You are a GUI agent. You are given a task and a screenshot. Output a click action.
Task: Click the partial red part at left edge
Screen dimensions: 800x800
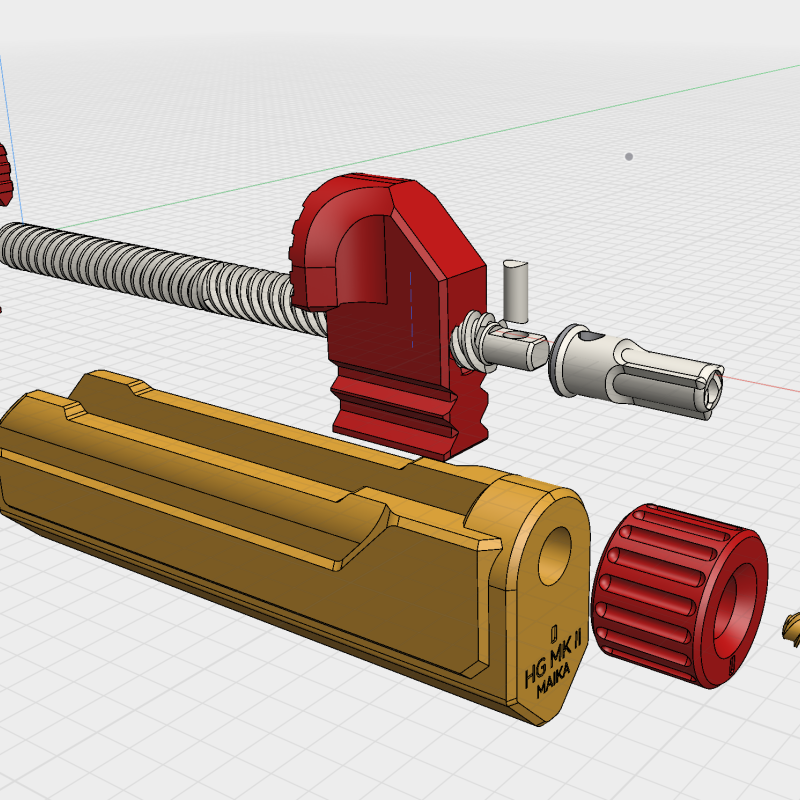coord(3,170)
